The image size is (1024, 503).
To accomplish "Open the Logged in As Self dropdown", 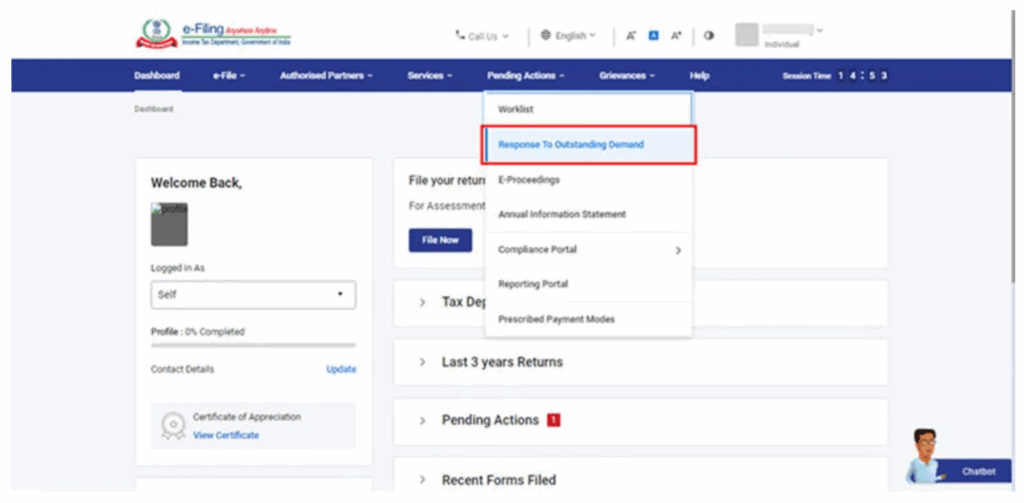I will point(253,295).
